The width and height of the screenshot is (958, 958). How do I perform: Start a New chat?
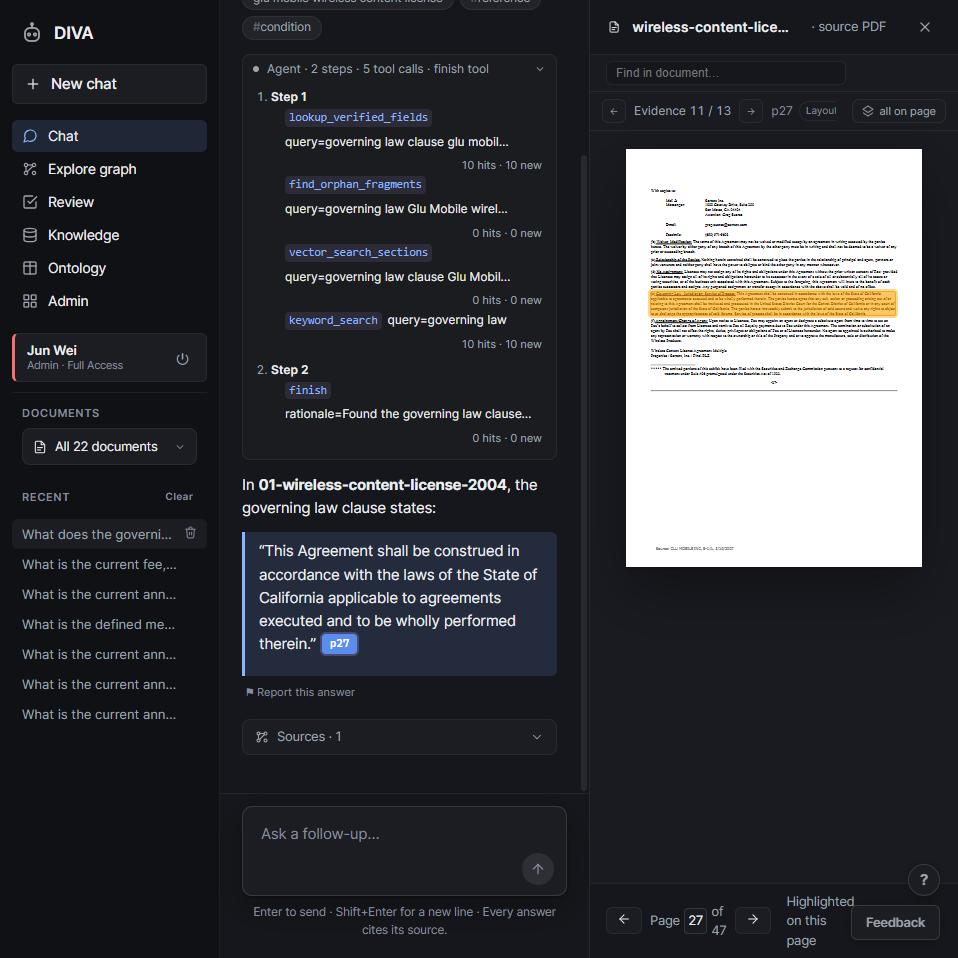click(x=109, y=84)
